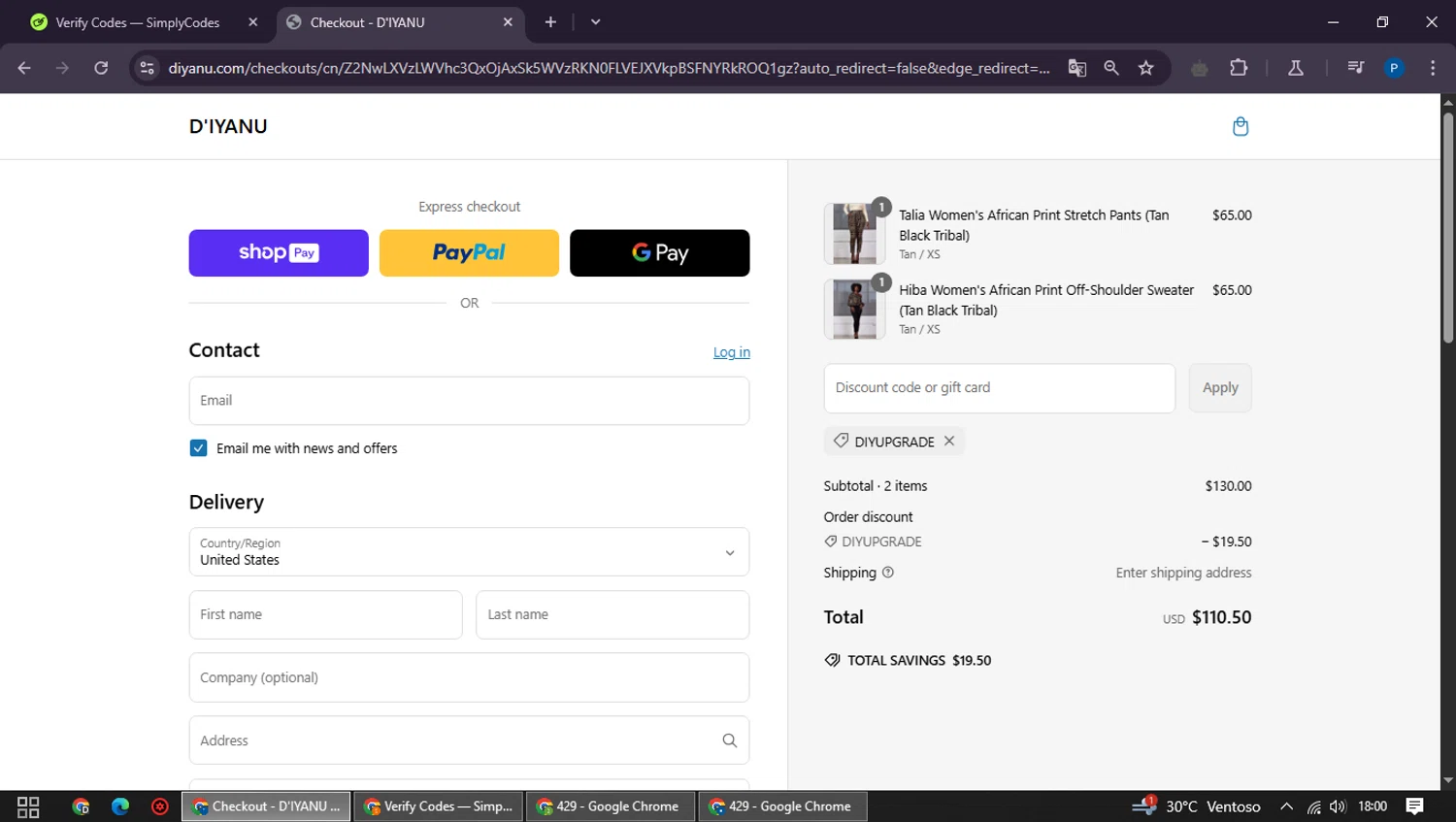1456x822 pixels.
Task: Click the $110.50 total amount
Action: click(x=1221, y=617)
